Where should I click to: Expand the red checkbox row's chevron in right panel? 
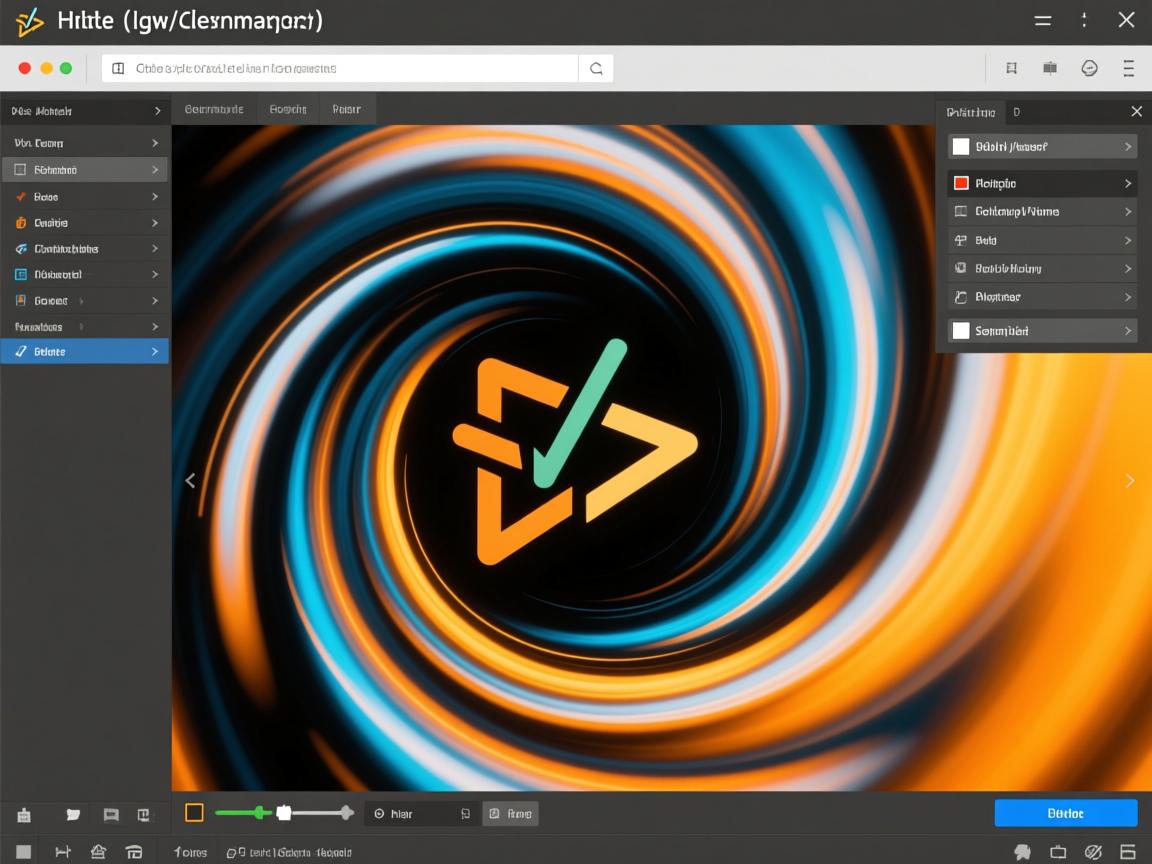pyautogui.click(x=1128, y=183)
